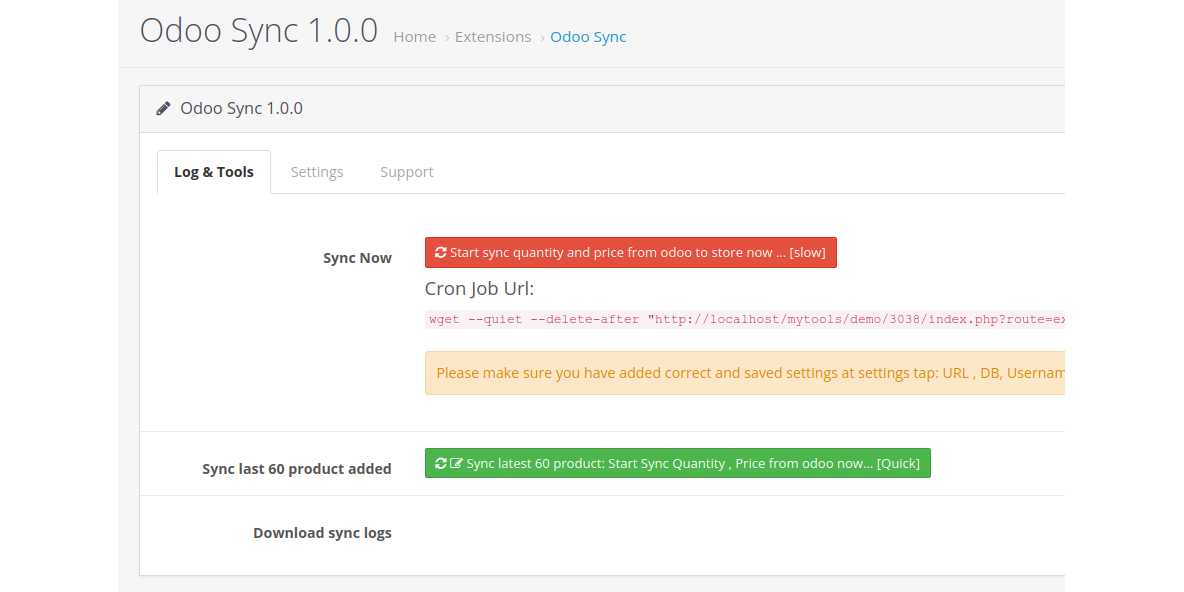Click the pencil icon in panel heading
The width and height of the screenshot is (1184, 592).
pos(163,108)
